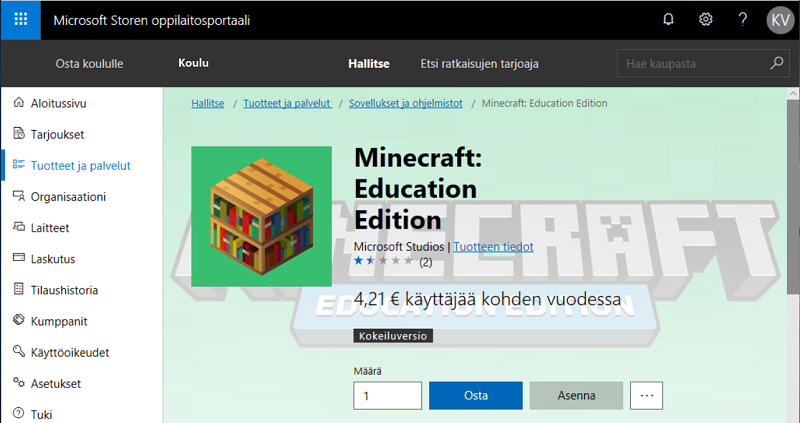
Task: Click the (2) review count
Action: point(426,262)
